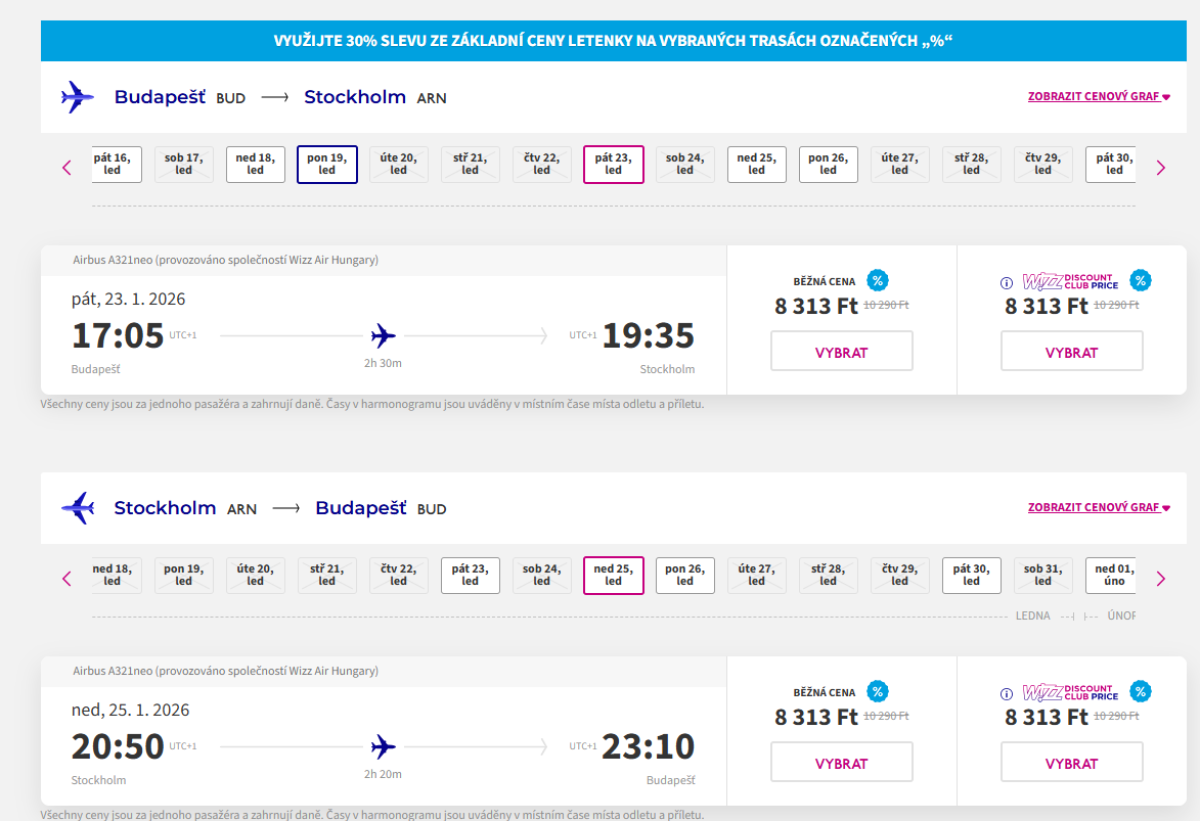1200x821 pixels.
Task: Select outbound date pon 19, led
Action: [x=327, y=164]
